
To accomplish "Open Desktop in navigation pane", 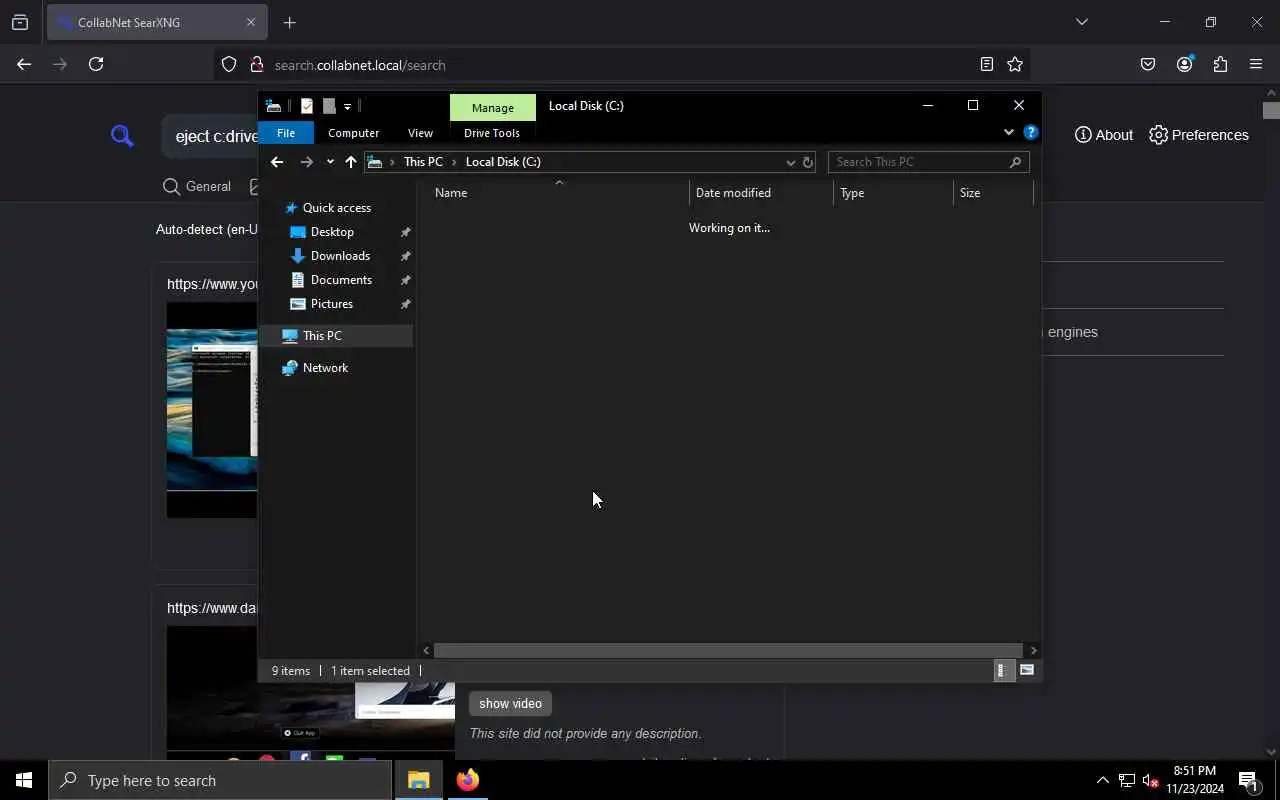I will click(x=332, y=232).
